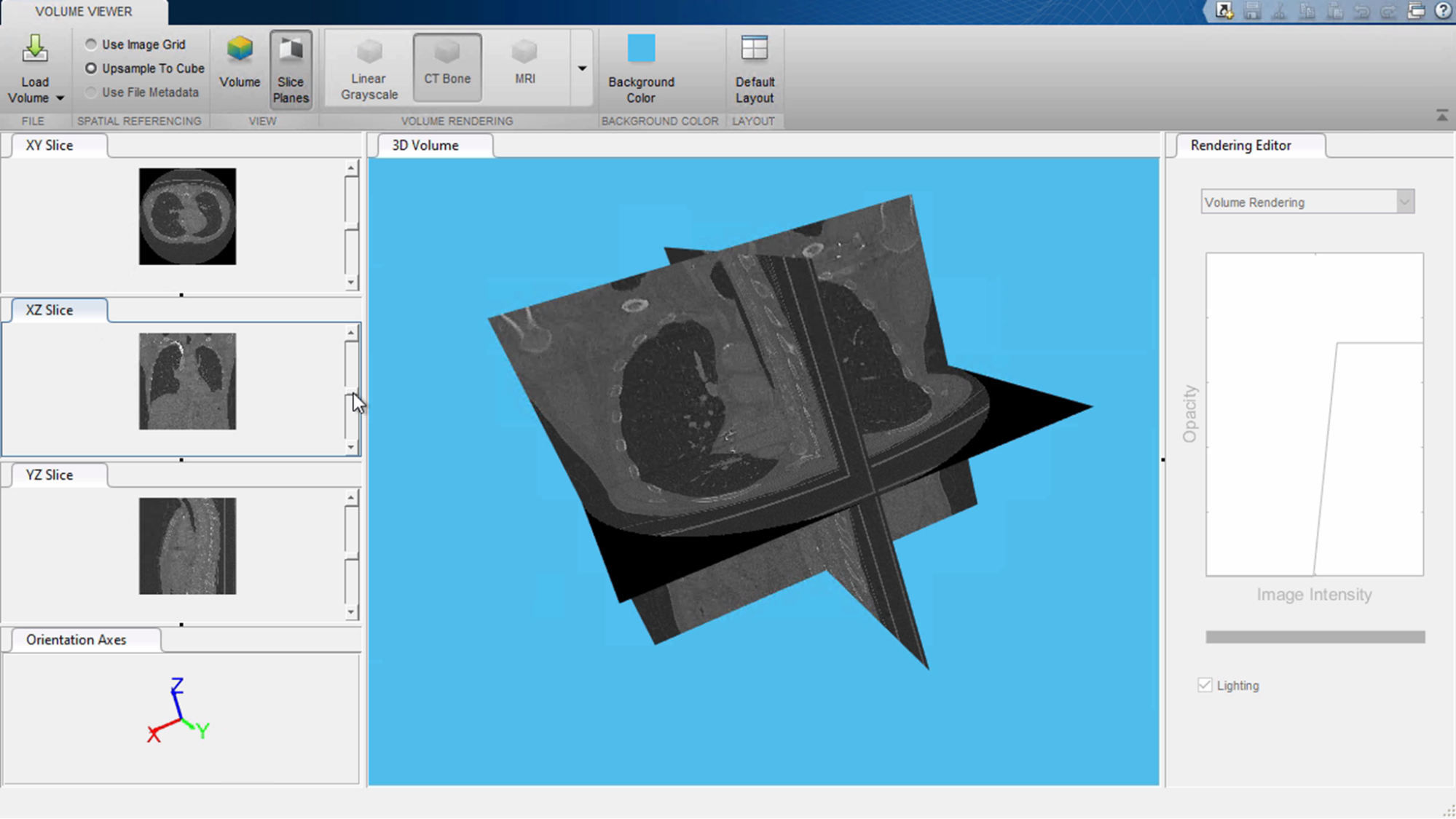1456x819 pixels.
Task: Click XZ Slice scrollbar up arrow
Action: [351, 333]
